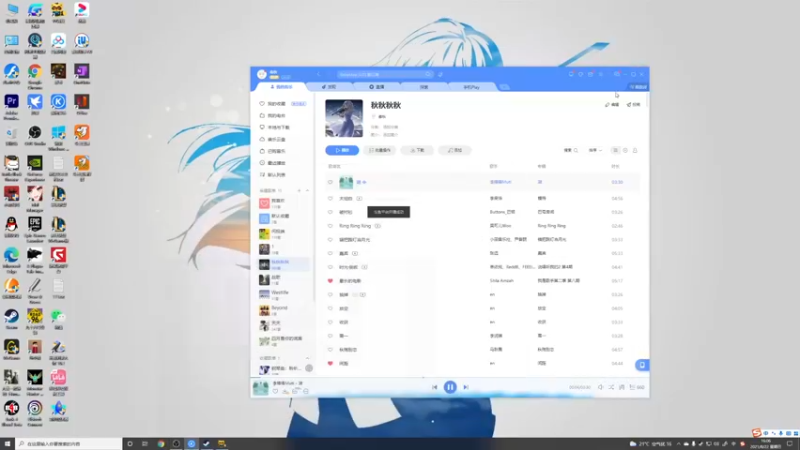
Task: Open the playlist named 1 in sidebar
Action: coord(283,248)
